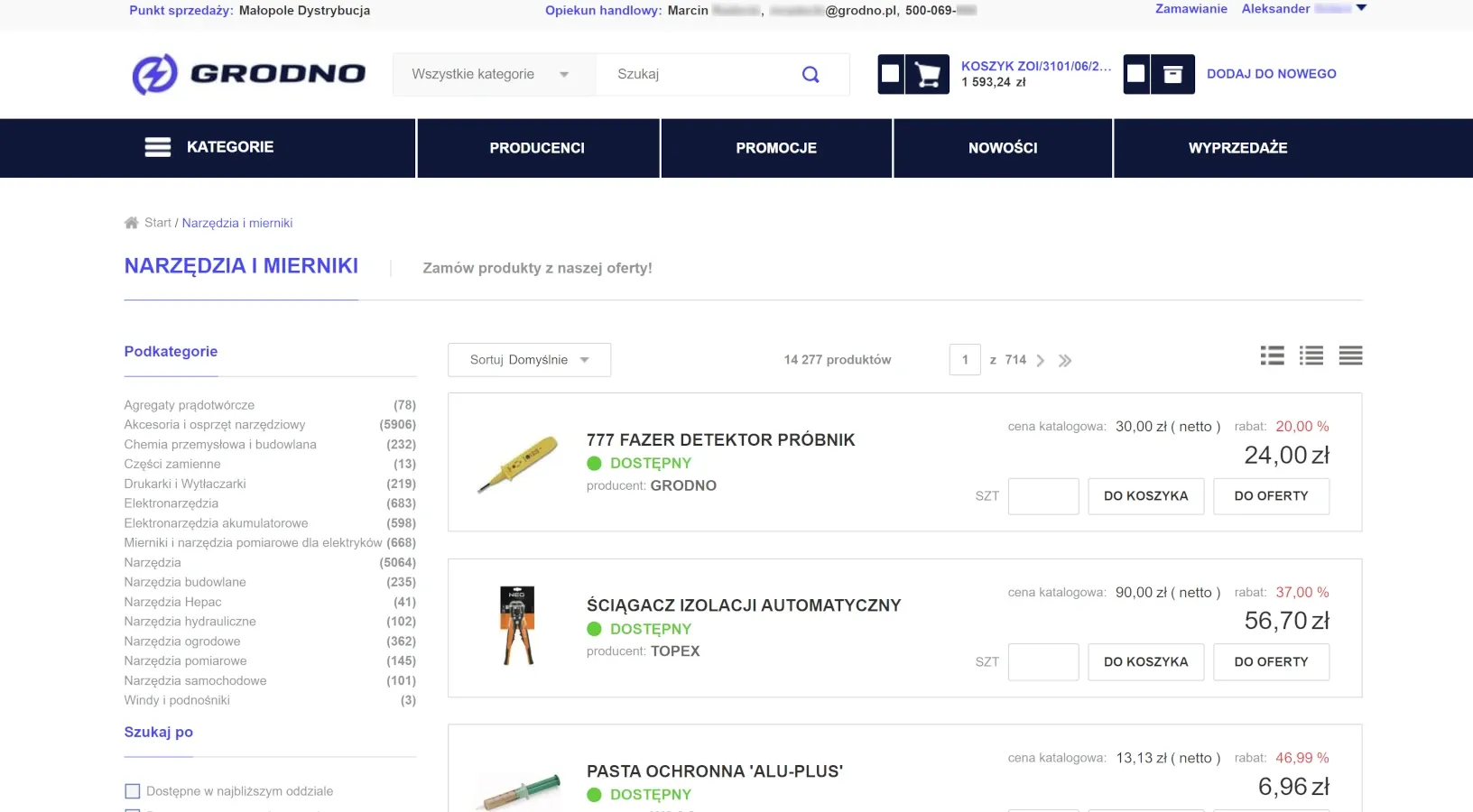
Task: Open PASTA OCHRONNA 'ALU-PLUS' title
Action: [715, 771]
